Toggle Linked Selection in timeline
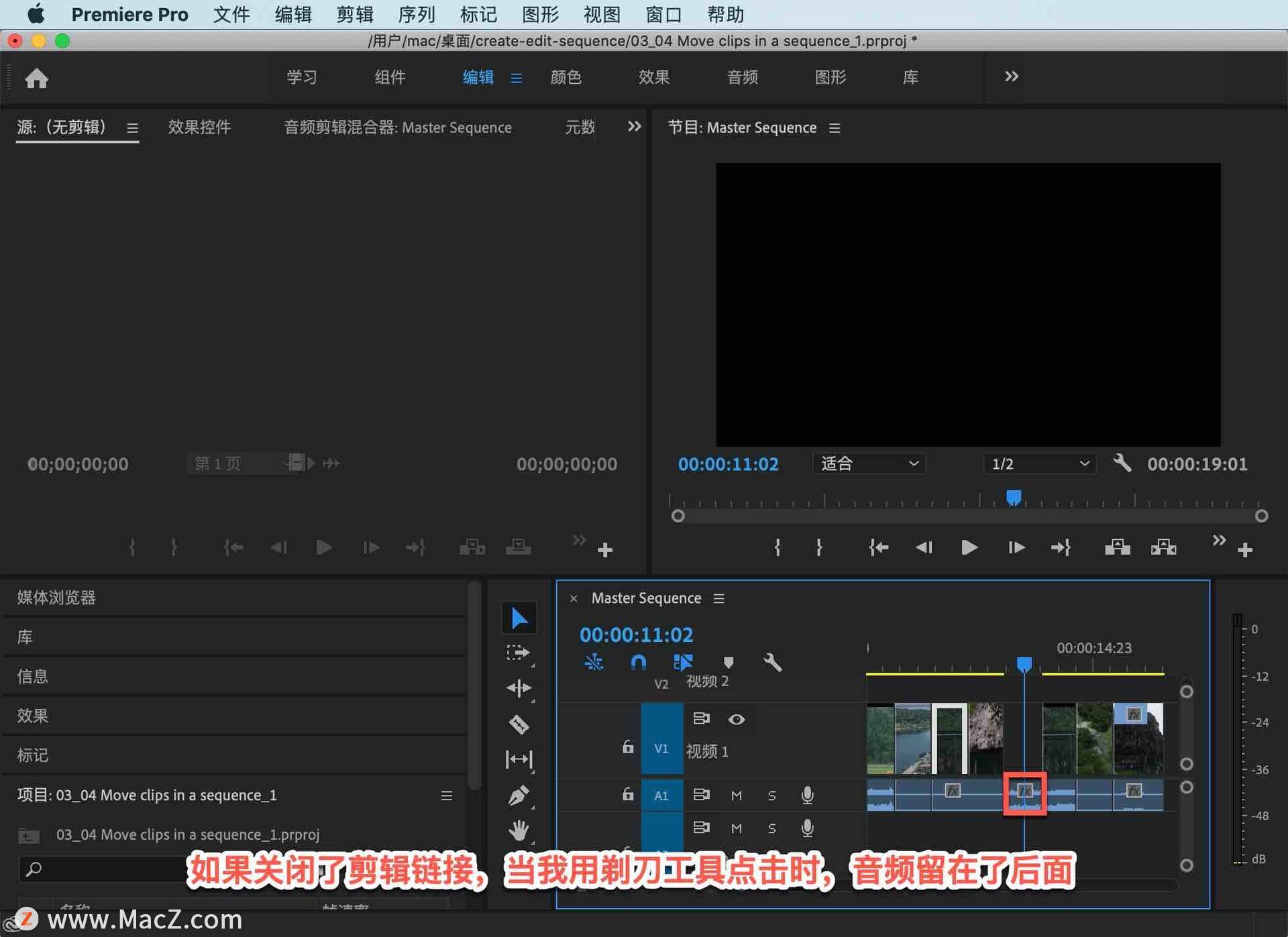Image resolution: width=1288 pixels, height=937 pixels. point(683,663)
